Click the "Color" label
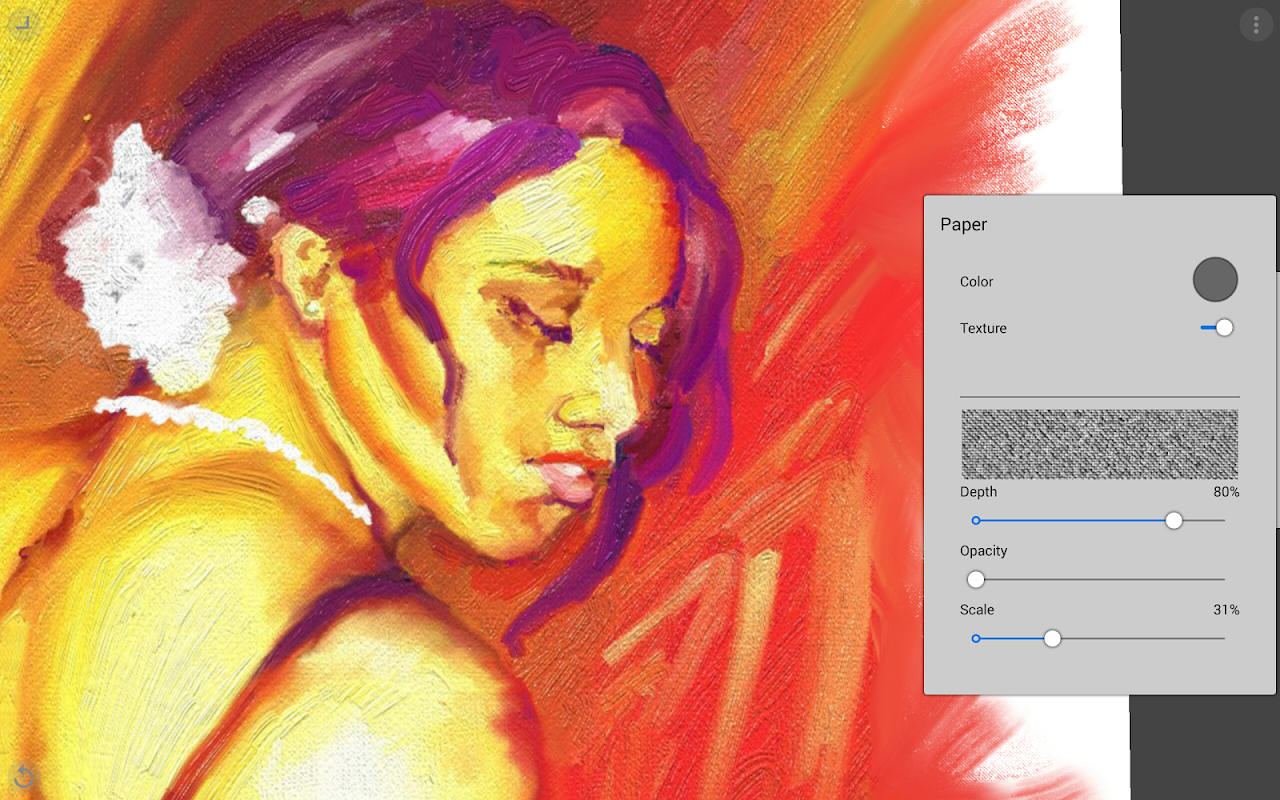The height and width of the screenshot is (800, 1280). (977, 282)
